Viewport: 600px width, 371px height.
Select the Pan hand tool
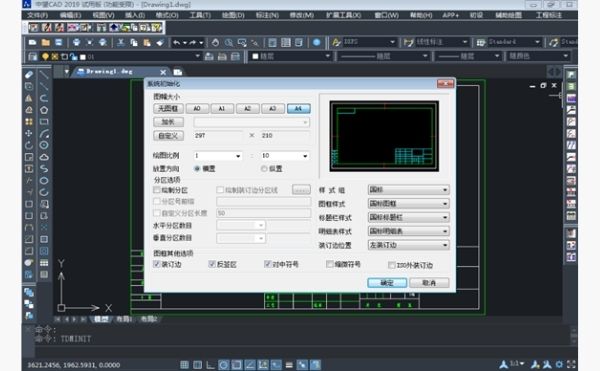point(215,42)
